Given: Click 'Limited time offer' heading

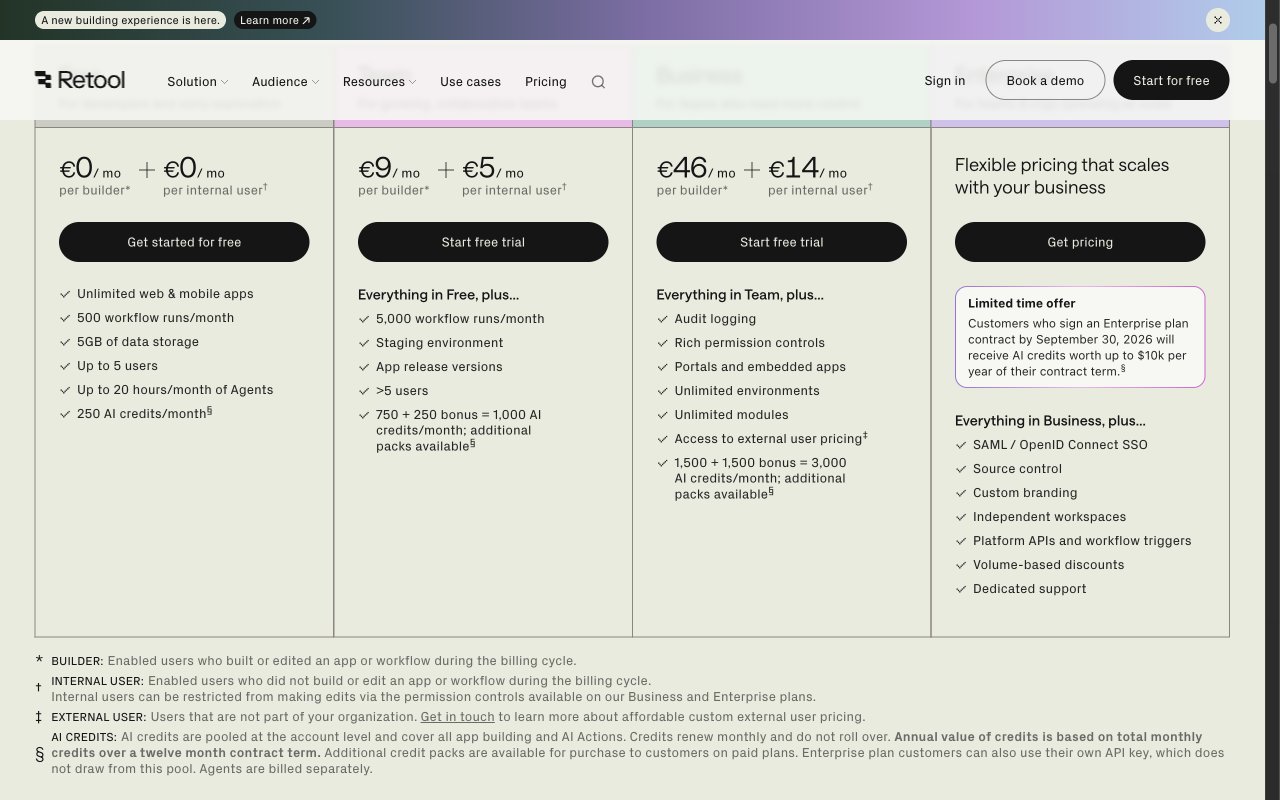Looking at the screenshot, I should tap(1022, 303).
